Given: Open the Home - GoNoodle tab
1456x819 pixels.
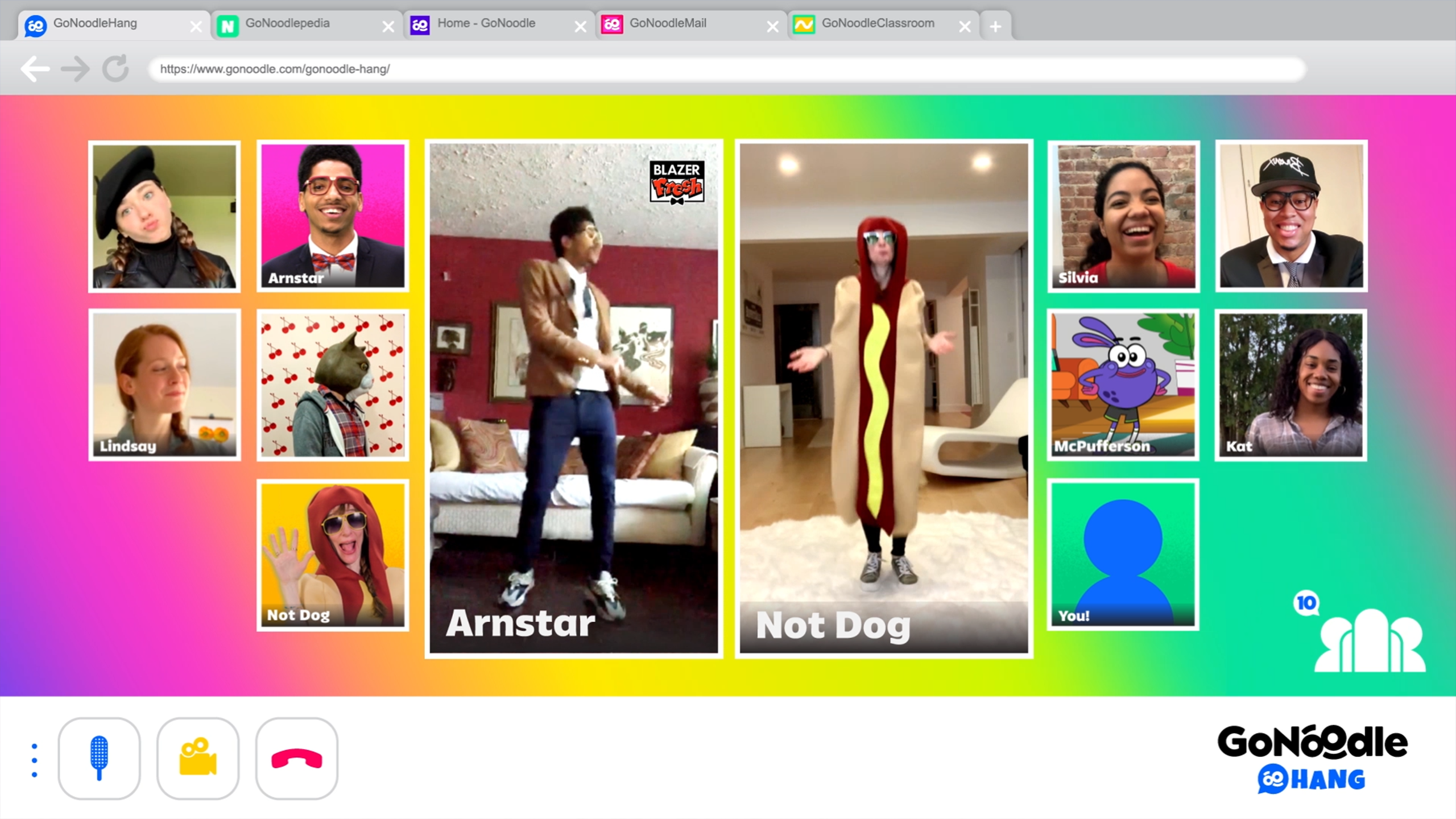Looking at the screenshot, I should click(486, 24).
